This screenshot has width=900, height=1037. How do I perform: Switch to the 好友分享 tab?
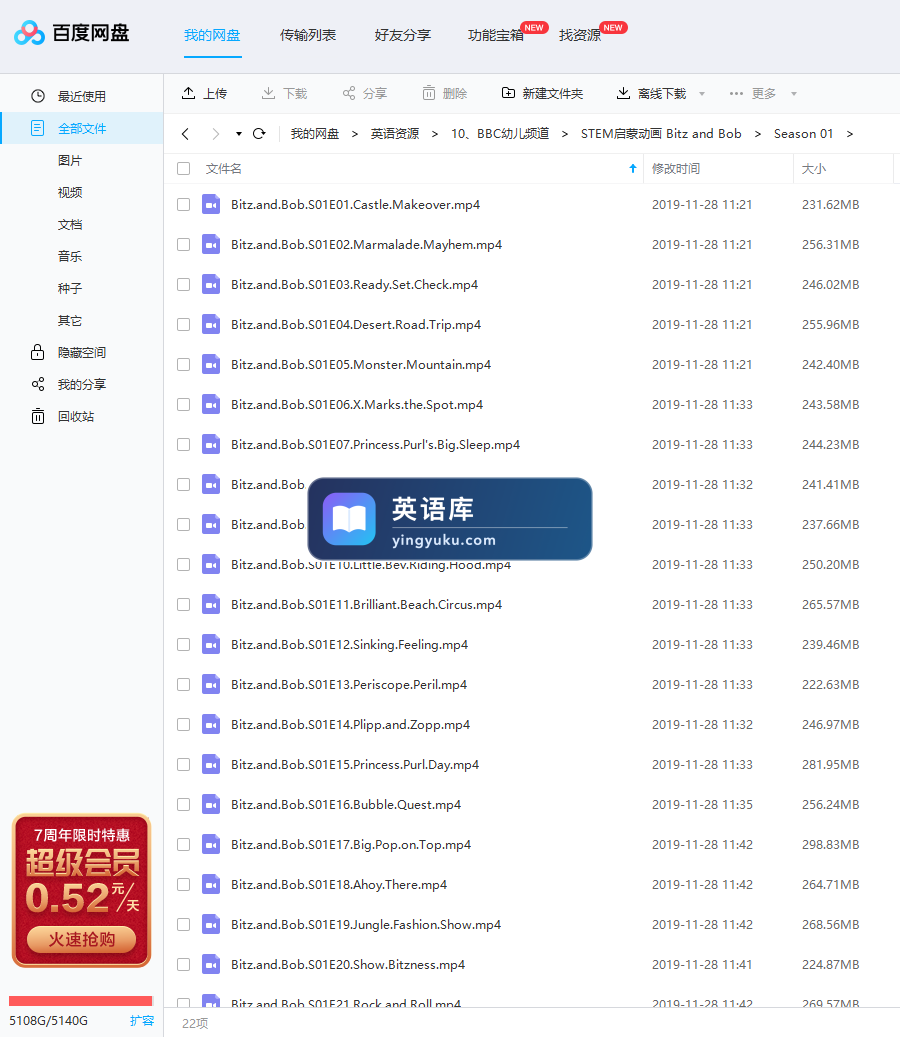[x=403, y=35]
